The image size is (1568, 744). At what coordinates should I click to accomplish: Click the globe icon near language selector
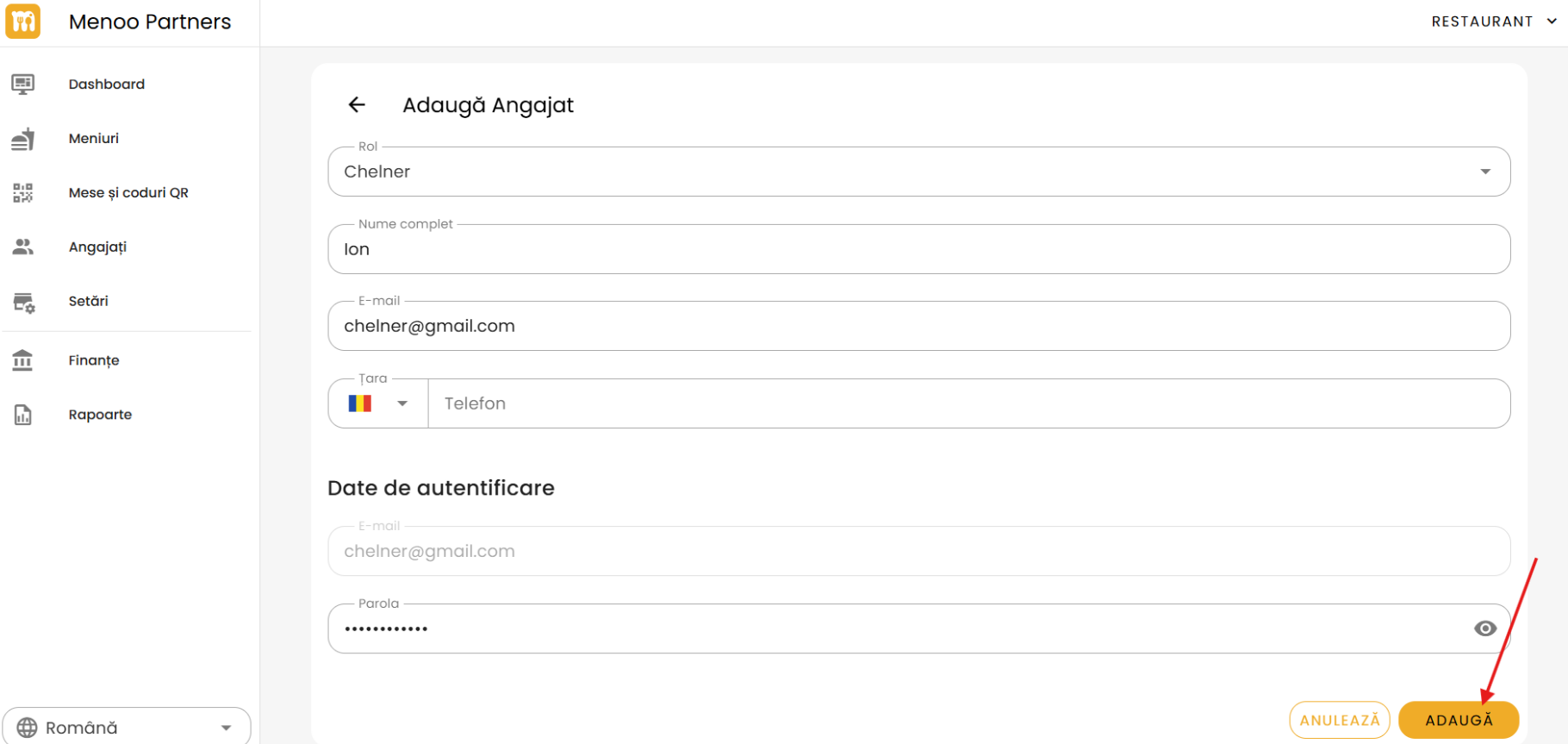click(26, 727)
